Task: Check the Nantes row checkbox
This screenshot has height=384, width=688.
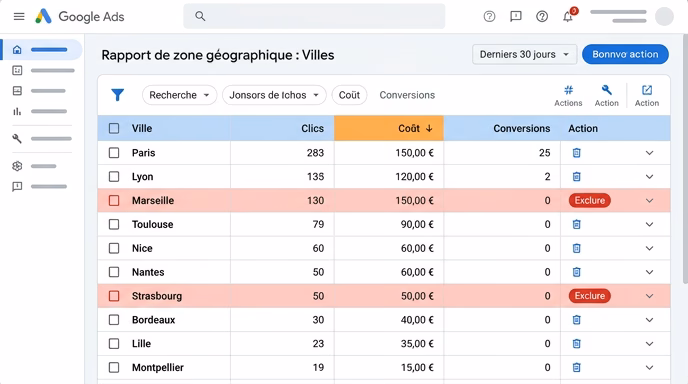Action: [114, 272]
